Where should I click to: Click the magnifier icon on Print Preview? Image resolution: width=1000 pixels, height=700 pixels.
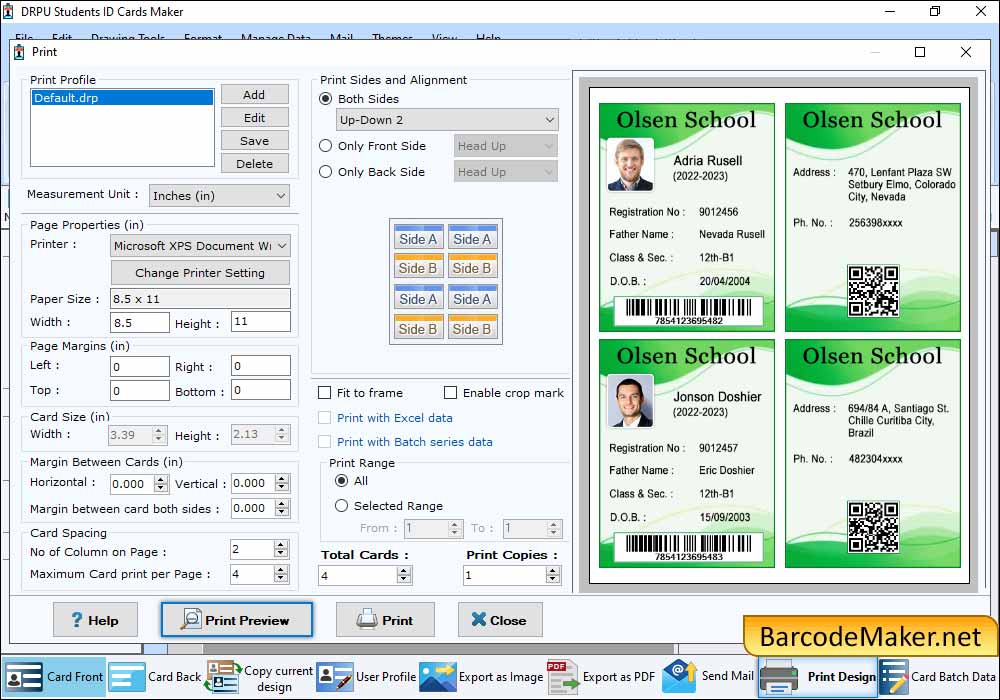191,619
